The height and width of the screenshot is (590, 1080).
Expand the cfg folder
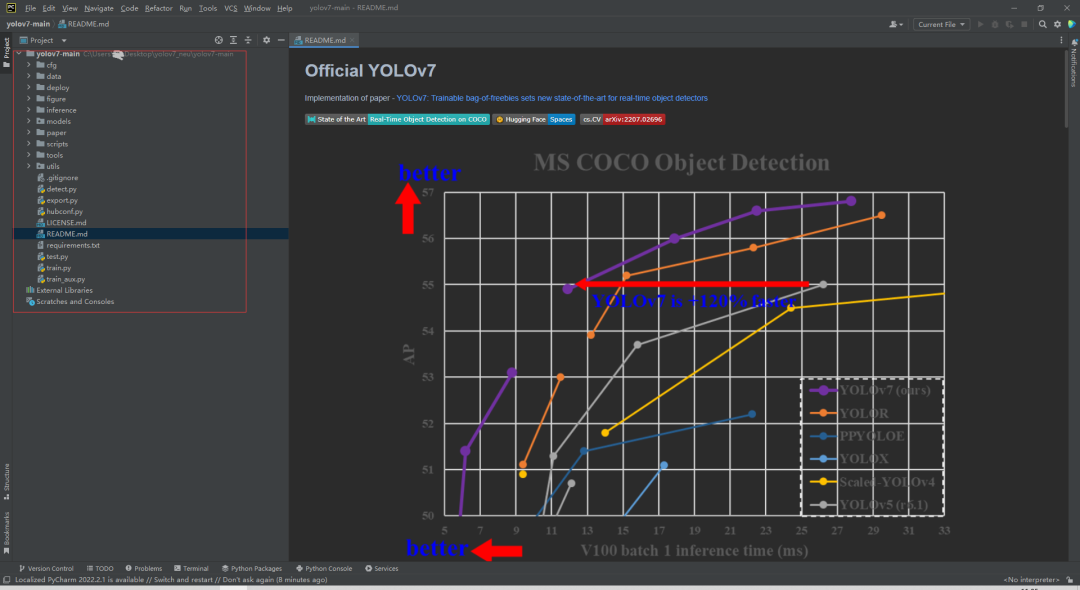point(29,65)
